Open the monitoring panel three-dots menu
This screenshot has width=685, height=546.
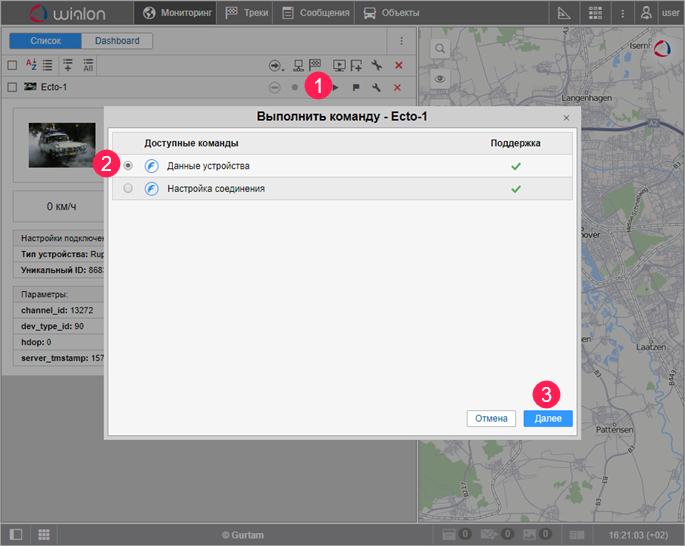401,41
